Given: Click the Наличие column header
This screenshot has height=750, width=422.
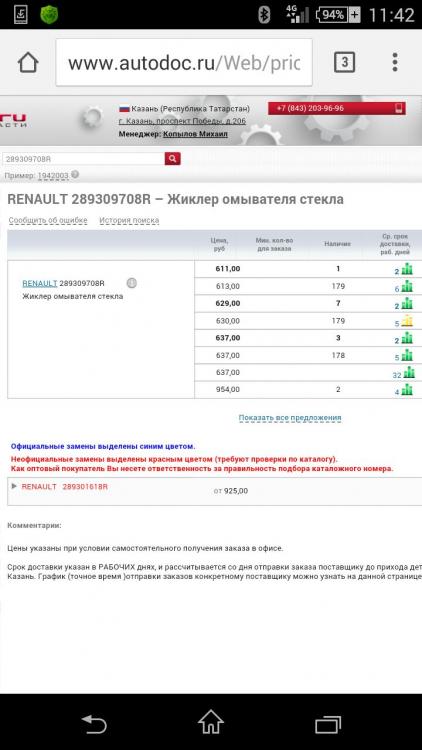Looking at the screenshot, I should [338, 244].
